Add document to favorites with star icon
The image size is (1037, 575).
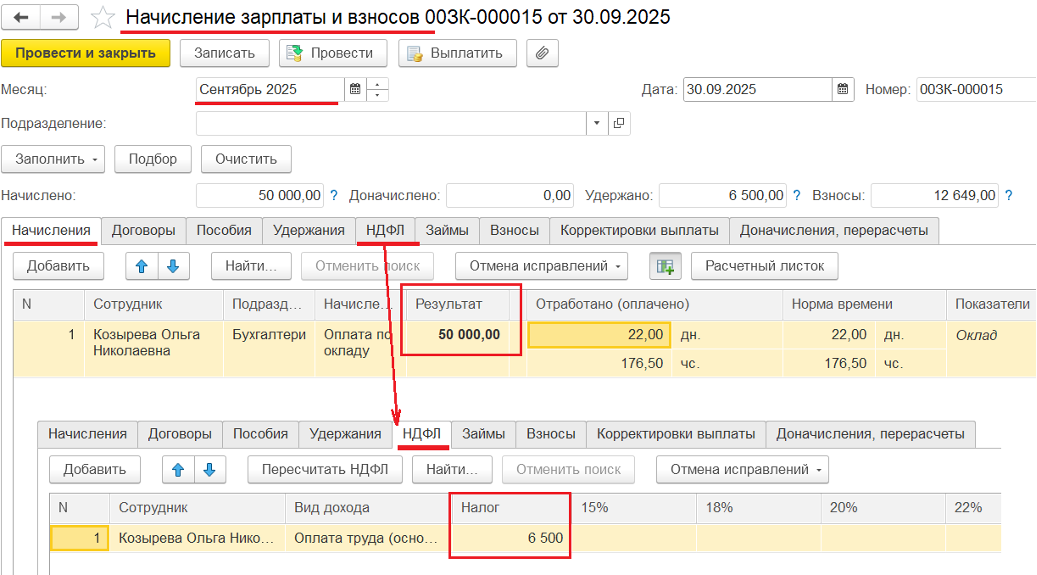pyautogui.click(x=102, y=18)
